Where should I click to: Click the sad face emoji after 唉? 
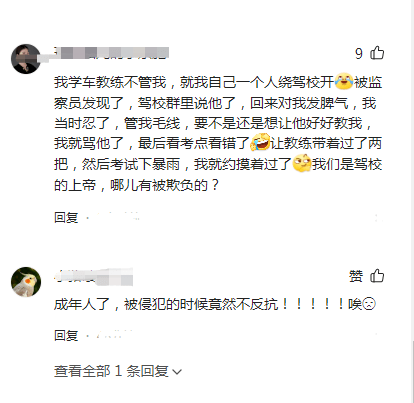(x=369, y=304)
